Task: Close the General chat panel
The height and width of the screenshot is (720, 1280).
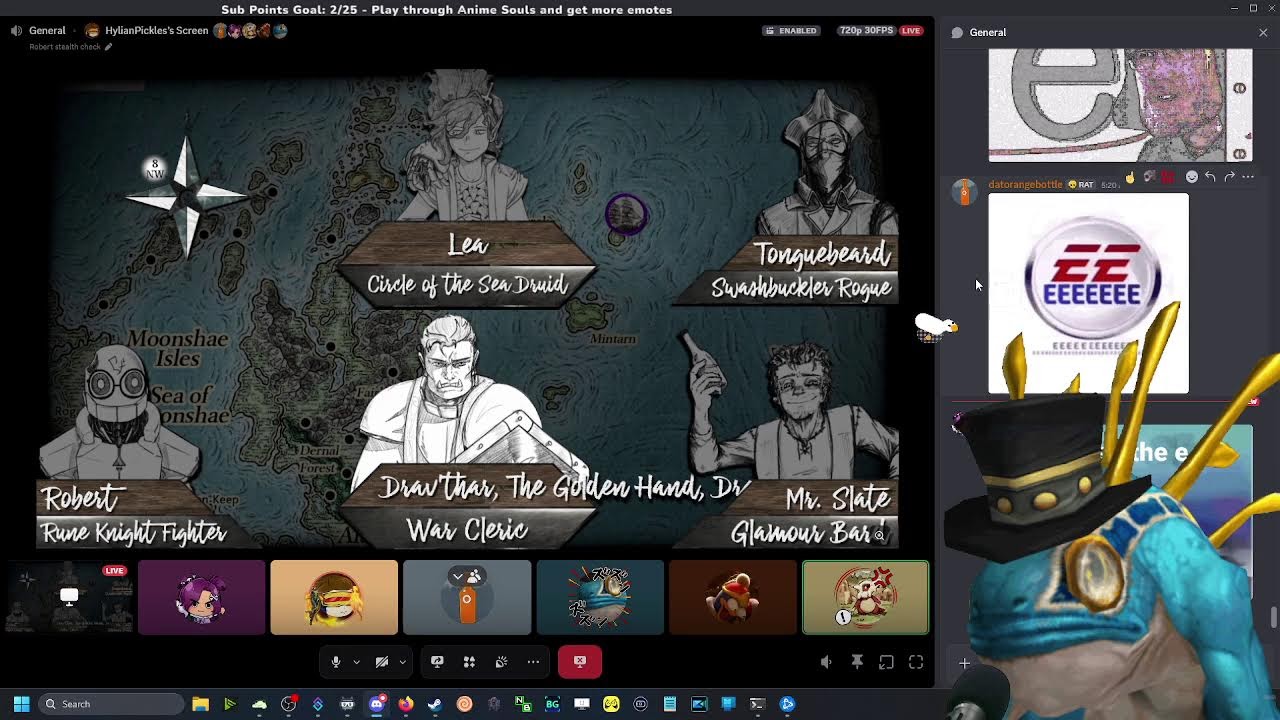Action: [1263, 32]
